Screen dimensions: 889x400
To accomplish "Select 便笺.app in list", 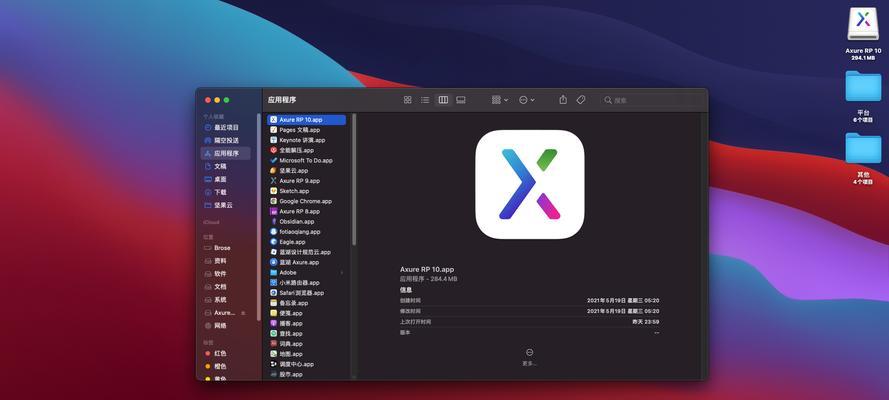I will click(307, 313).
